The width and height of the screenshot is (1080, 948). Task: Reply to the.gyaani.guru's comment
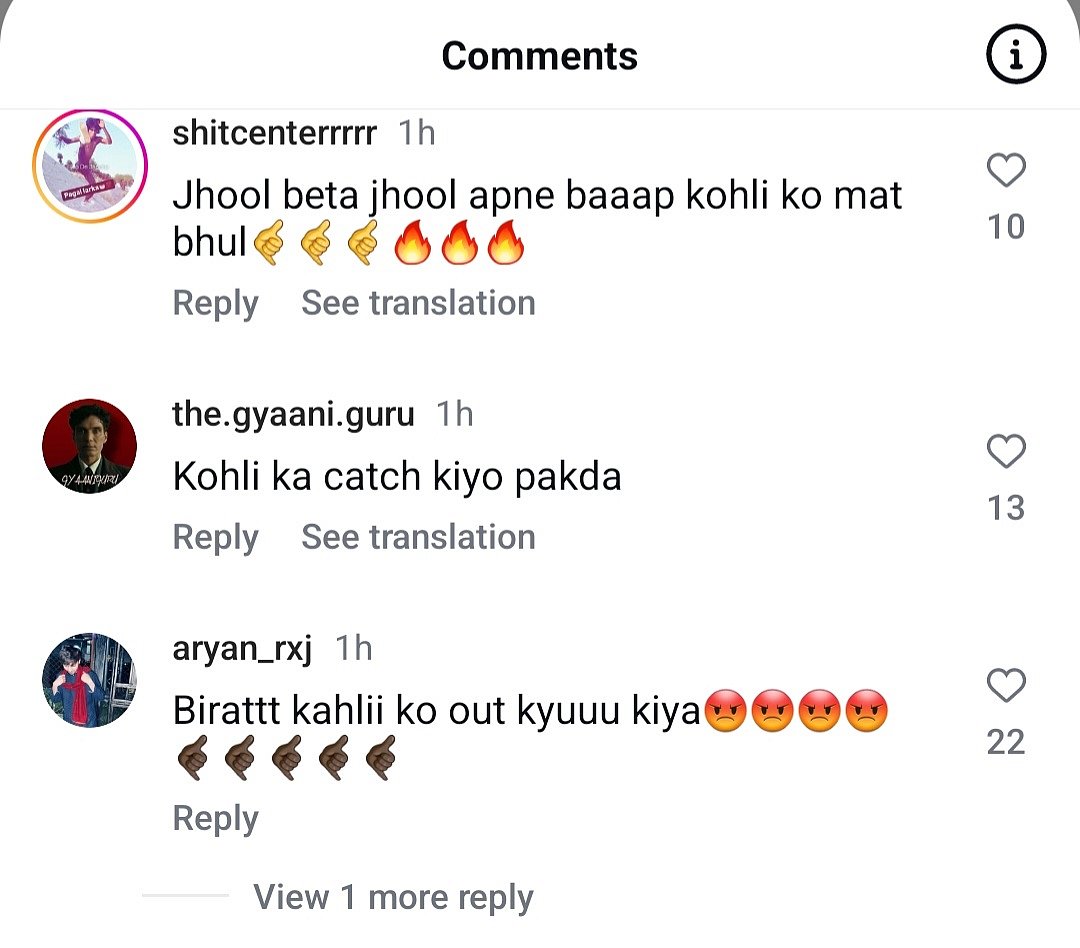click(215, 537)
